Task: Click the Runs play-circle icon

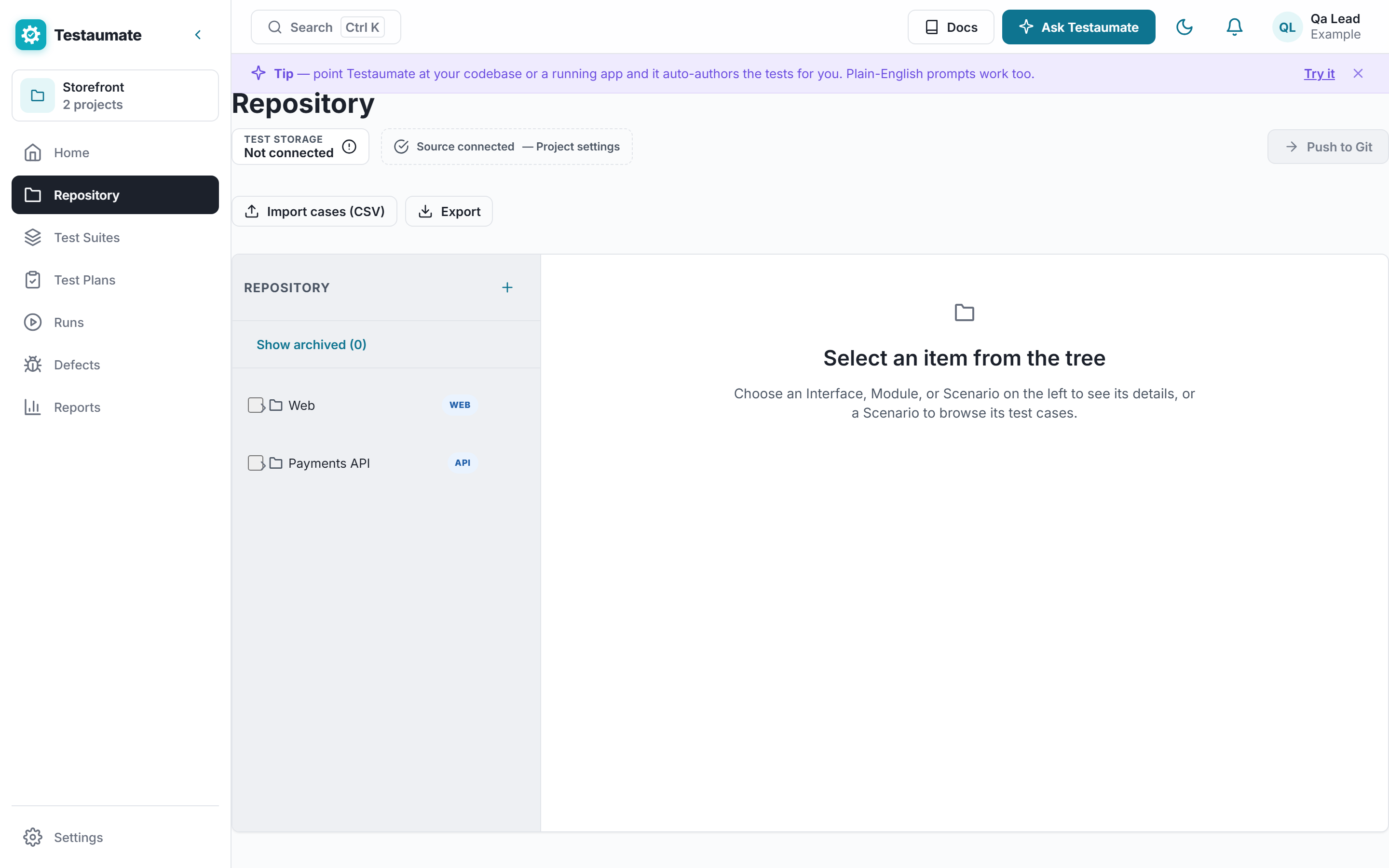Action: click(33, 323)
